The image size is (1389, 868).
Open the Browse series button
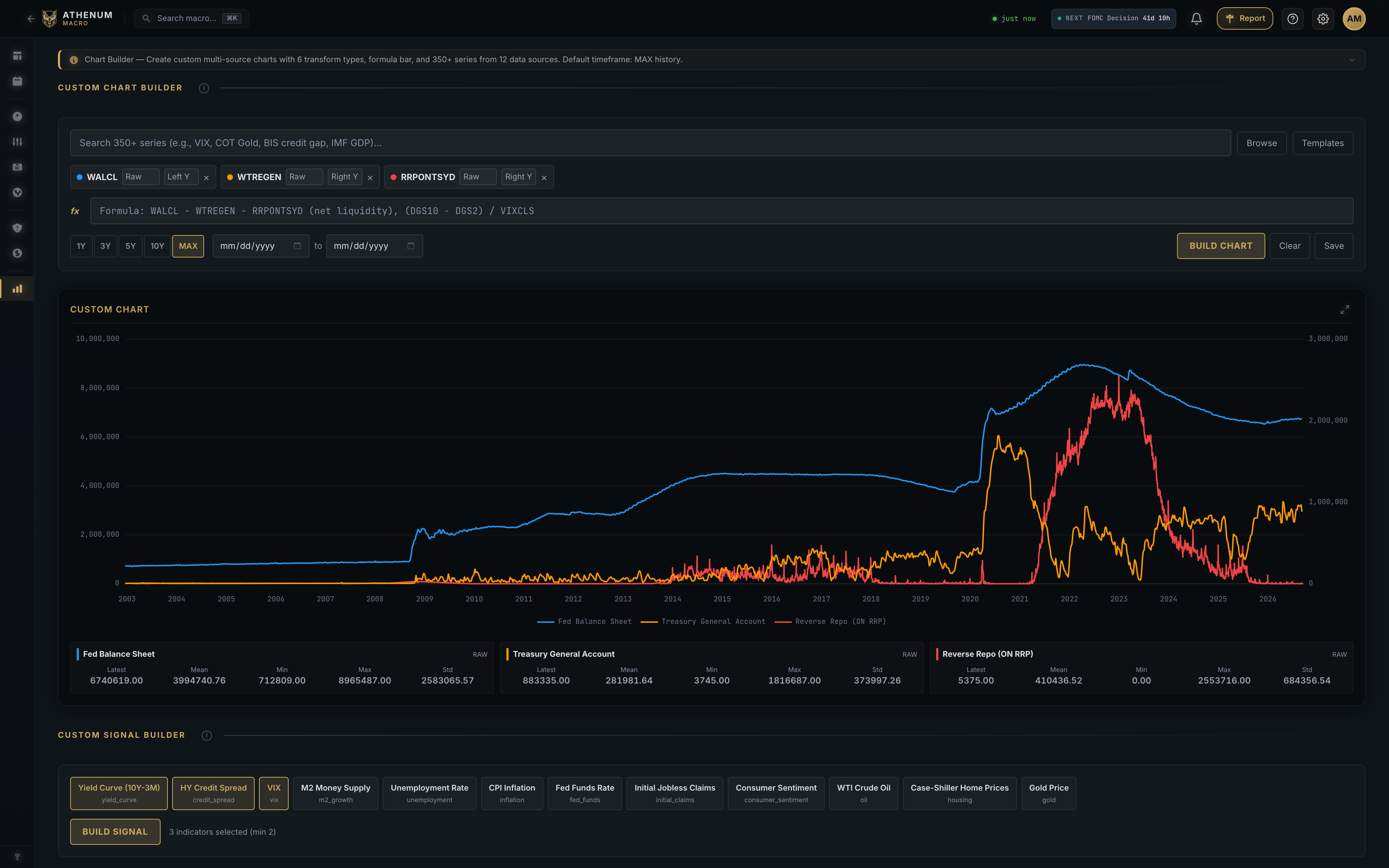click(x=1262, y=143)
